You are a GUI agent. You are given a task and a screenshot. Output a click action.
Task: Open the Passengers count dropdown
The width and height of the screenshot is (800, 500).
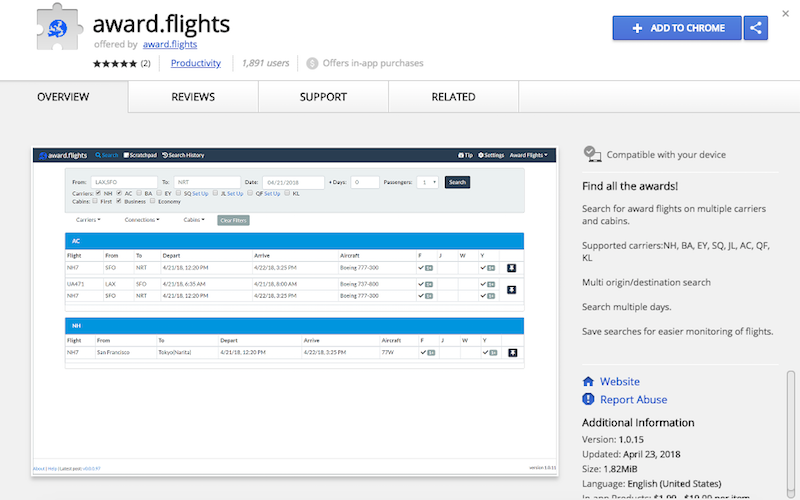pos(428,182)
